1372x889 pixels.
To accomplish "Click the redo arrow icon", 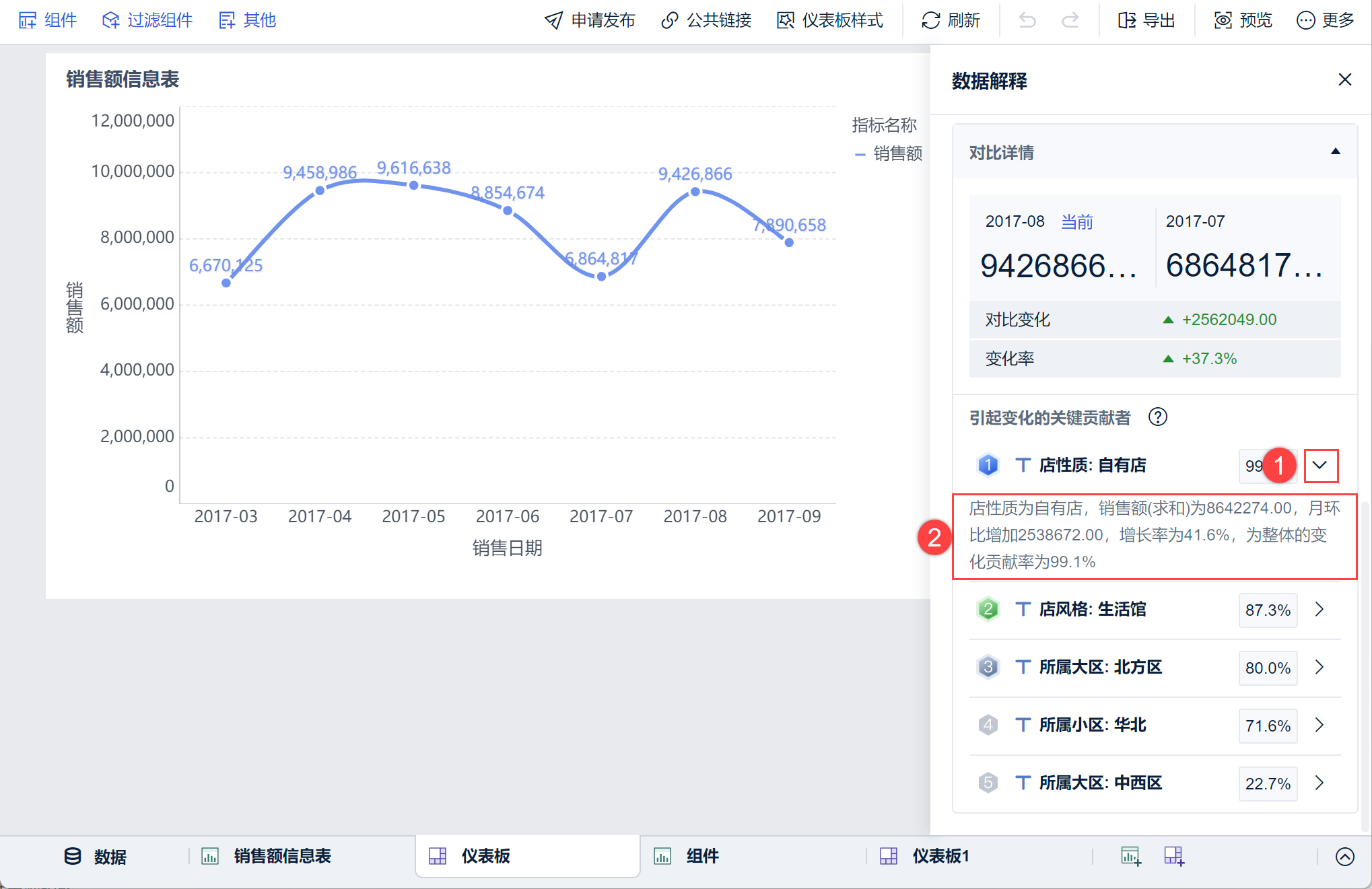I will [1070, 21].
